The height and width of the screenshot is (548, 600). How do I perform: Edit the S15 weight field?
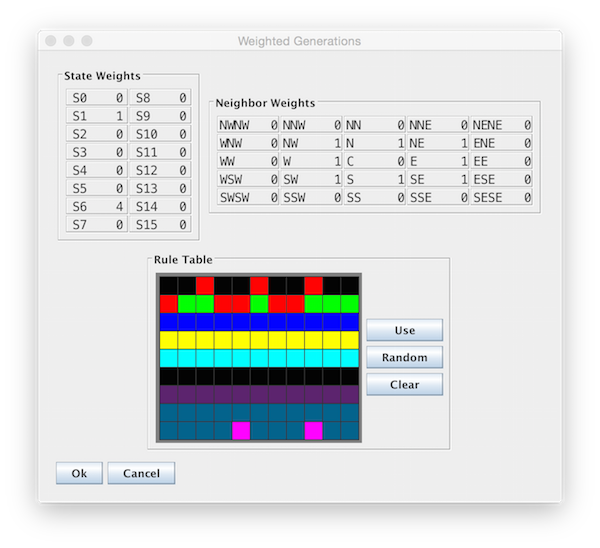(160, 224)
